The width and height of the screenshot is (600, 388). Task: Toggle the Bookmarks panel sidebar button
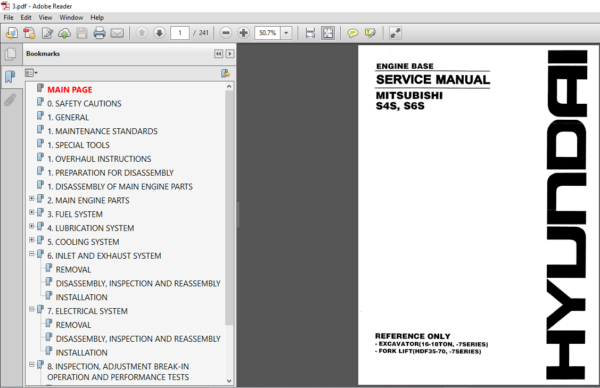(10, 77)
